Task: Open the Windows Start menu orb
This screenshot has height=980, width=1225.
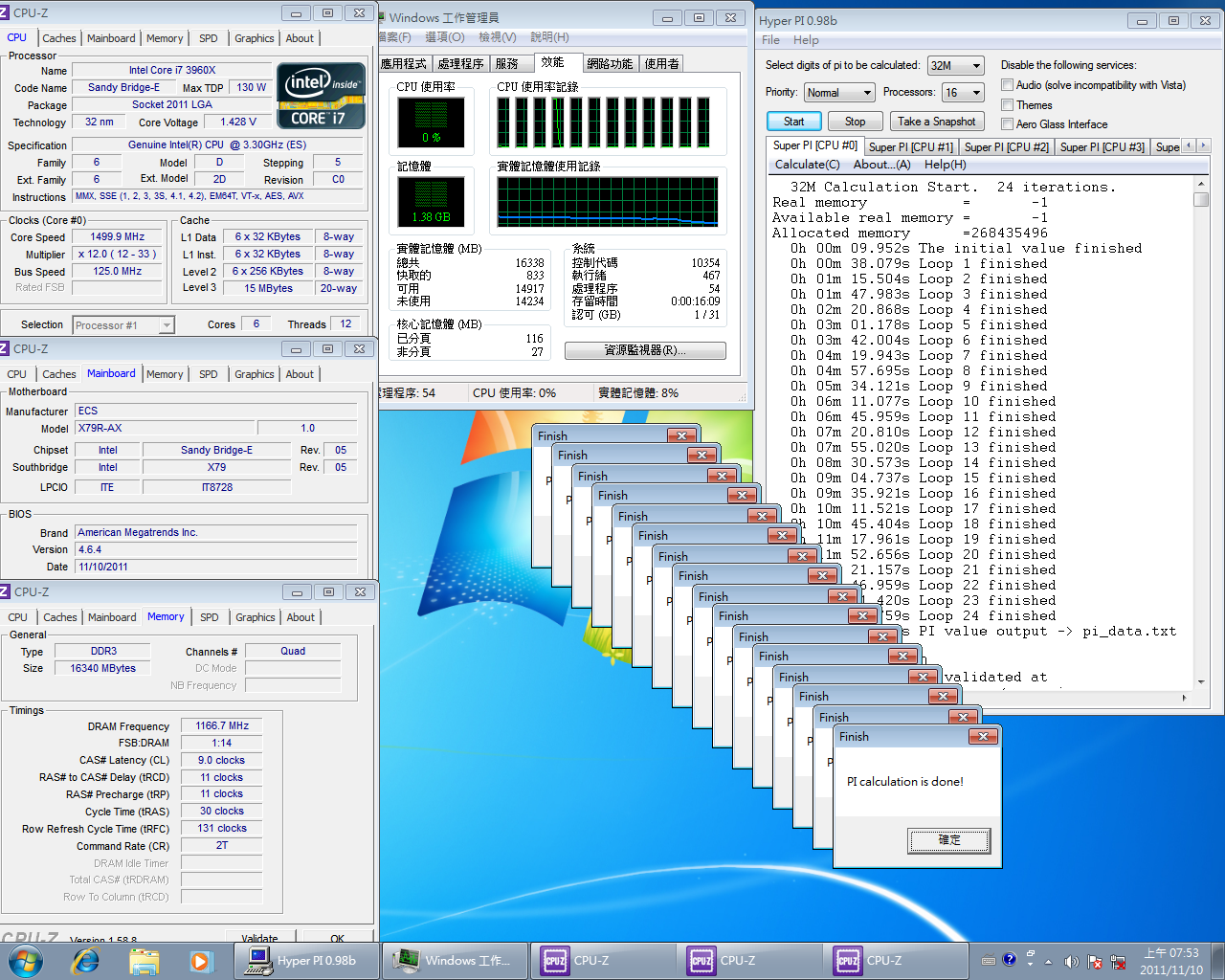Action: click(x=25, y=960)
